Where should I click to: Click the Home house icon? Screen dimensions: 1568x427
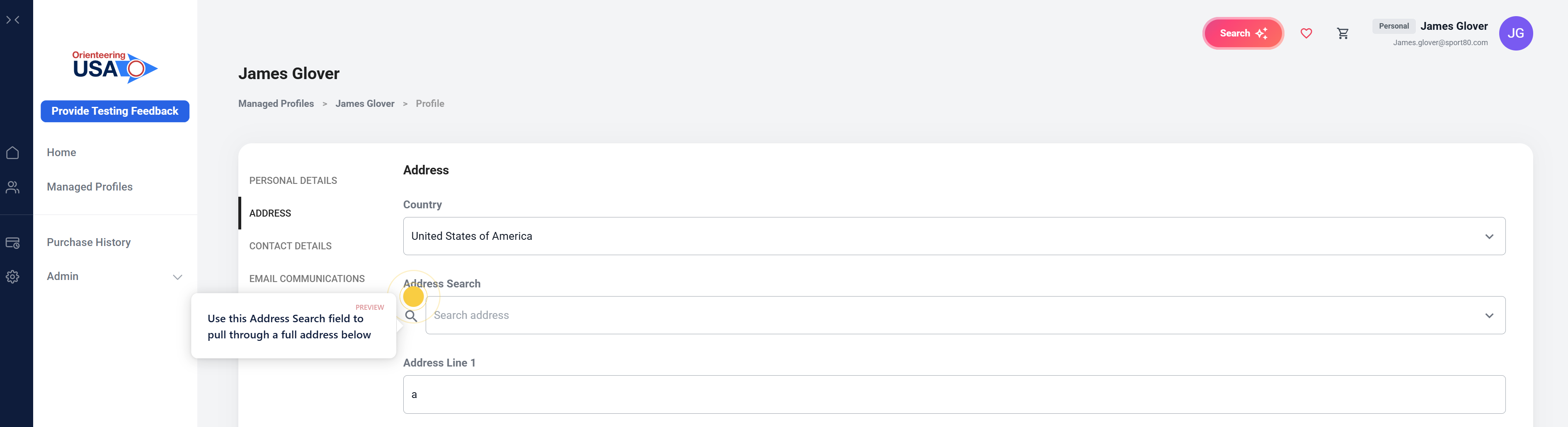point(13,153)
